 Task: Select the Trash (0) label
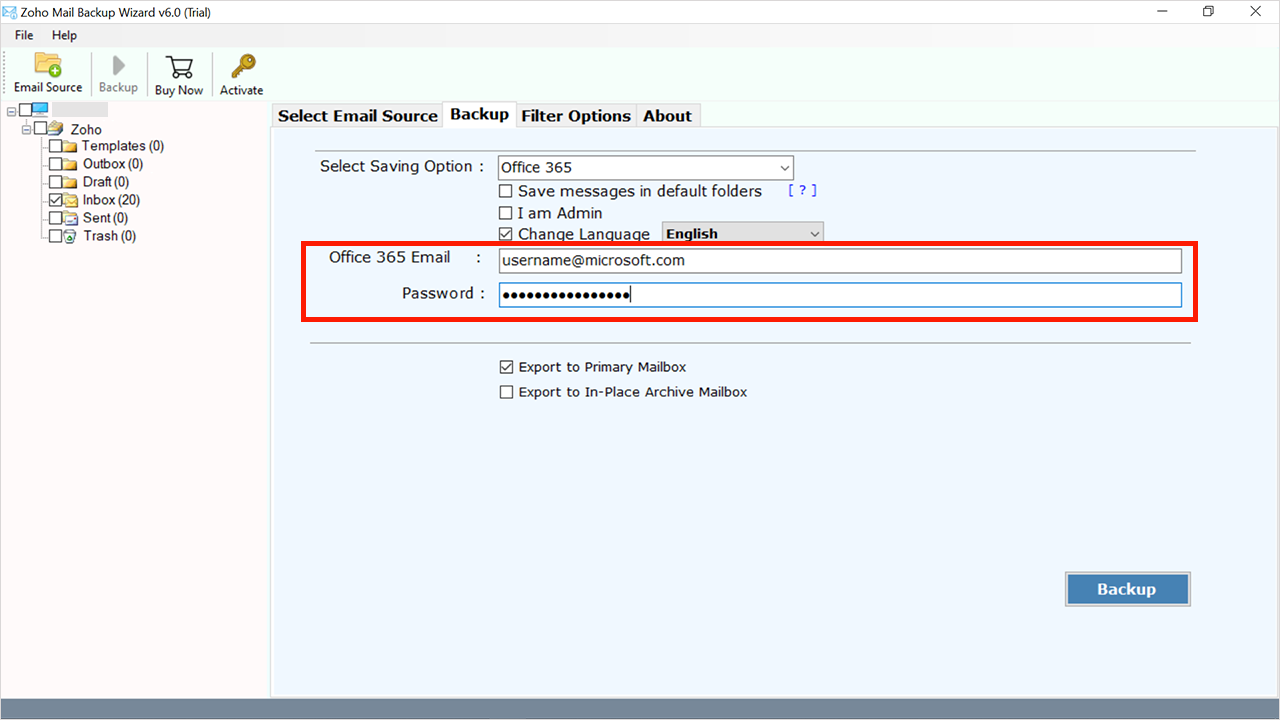click(110, 236)
